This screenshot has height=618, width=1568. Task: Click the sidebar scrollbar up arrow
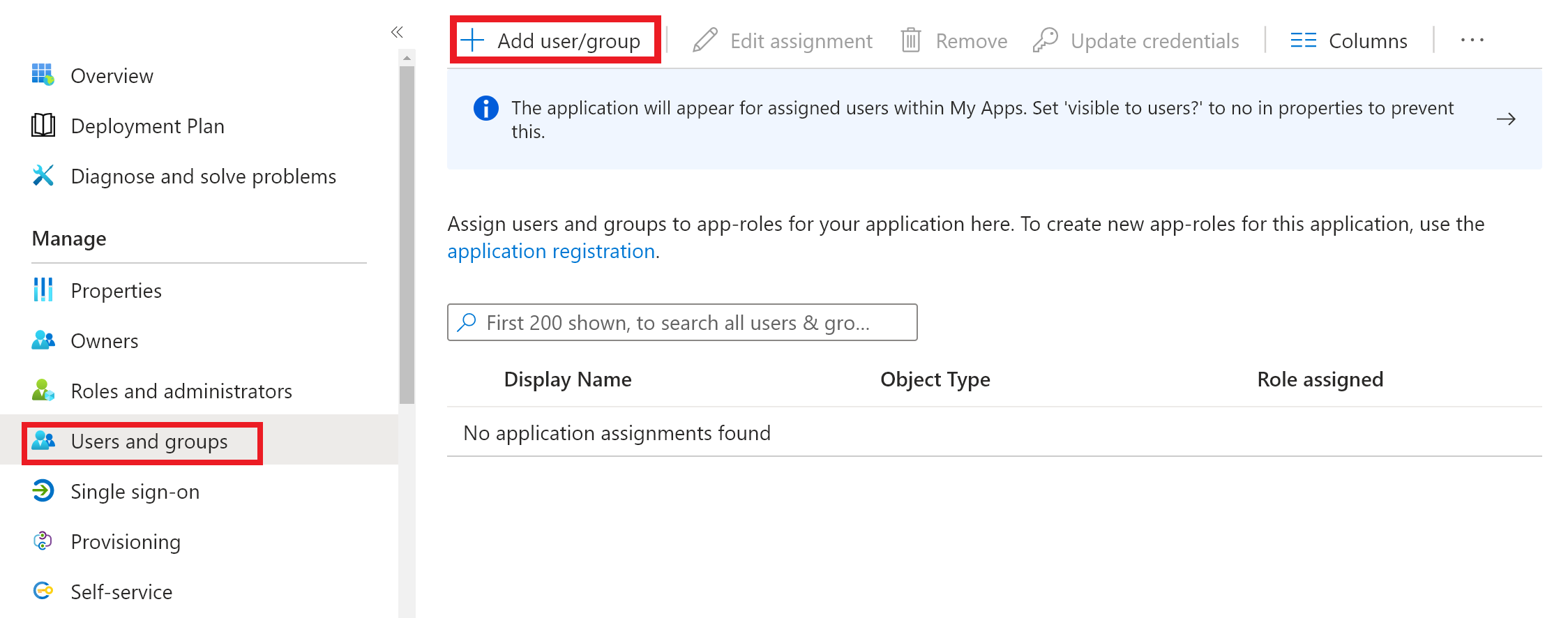click(x=407, y=58)
